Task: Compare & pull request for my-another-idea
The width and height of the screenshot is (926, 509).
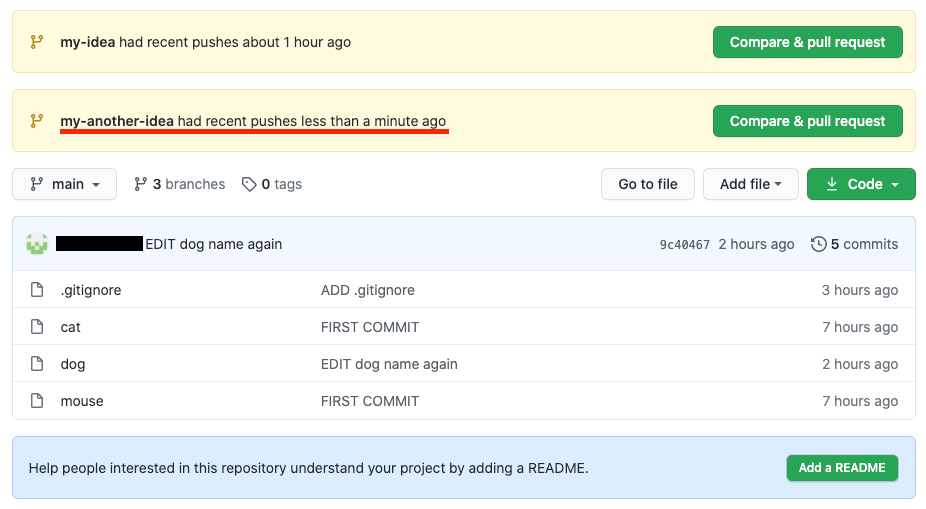Action: (807, 121)
